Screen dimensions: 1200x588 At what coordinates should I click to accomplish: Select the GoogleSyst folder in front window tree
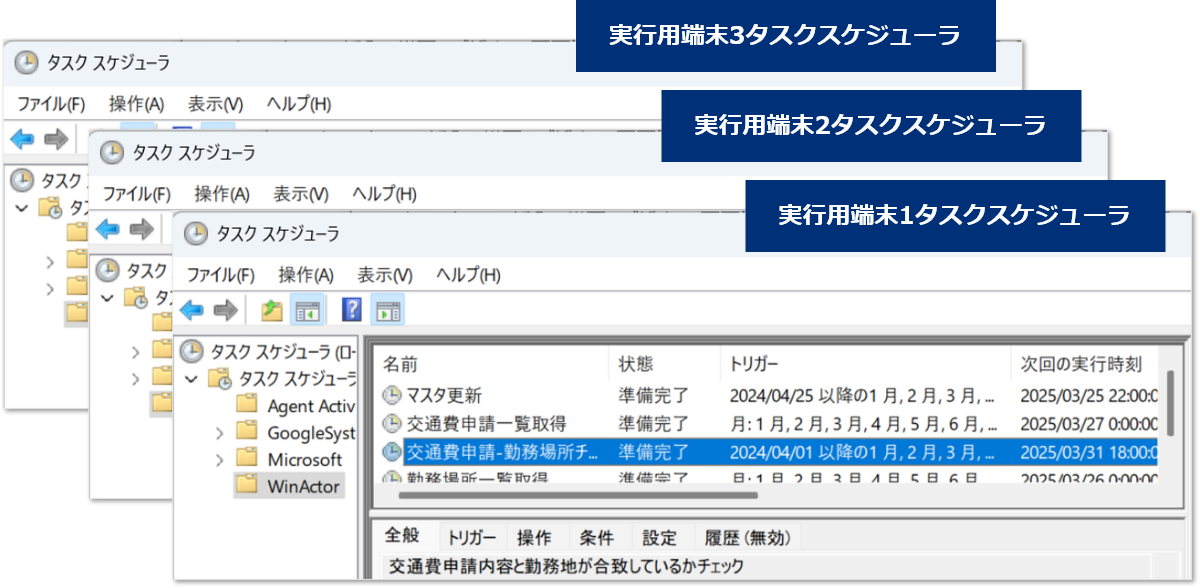[x=311, y=432]
